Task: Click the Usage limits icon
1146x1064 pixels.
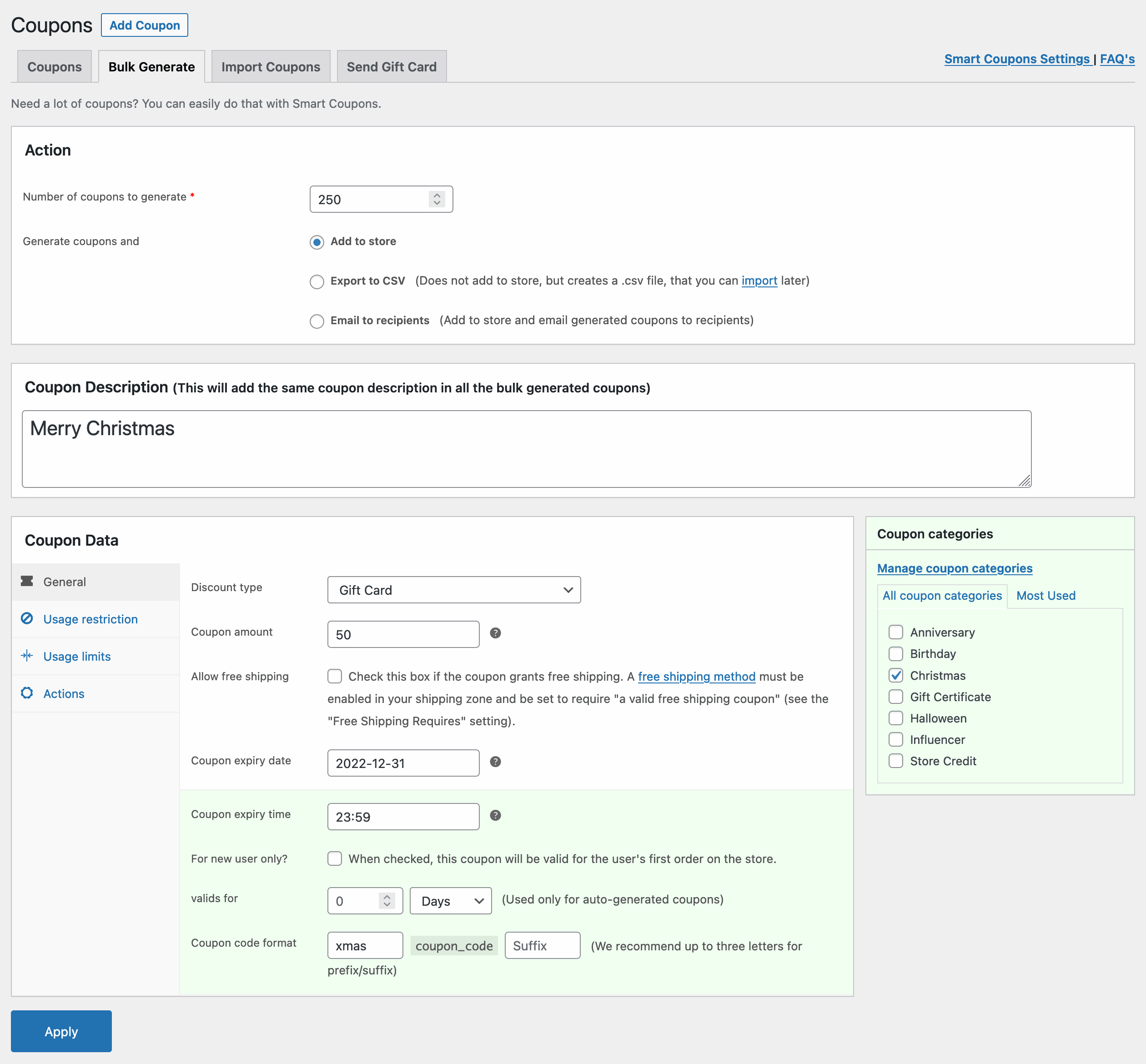Action: (x=27, y=656)
